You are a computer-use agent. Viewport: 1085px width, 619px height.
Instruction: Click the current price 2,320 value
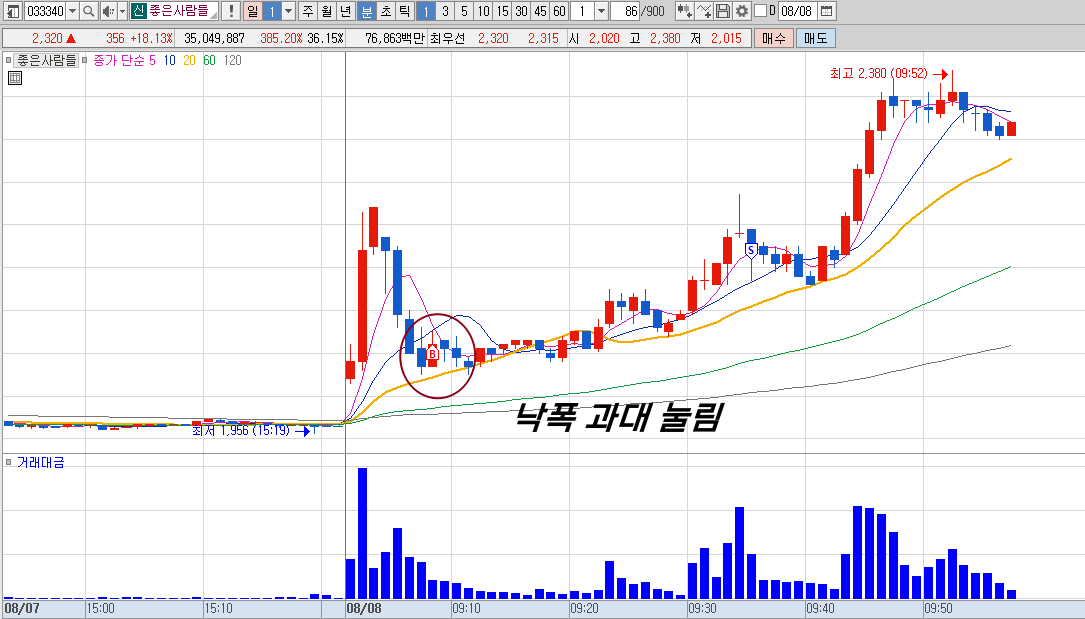coord(47,38)
